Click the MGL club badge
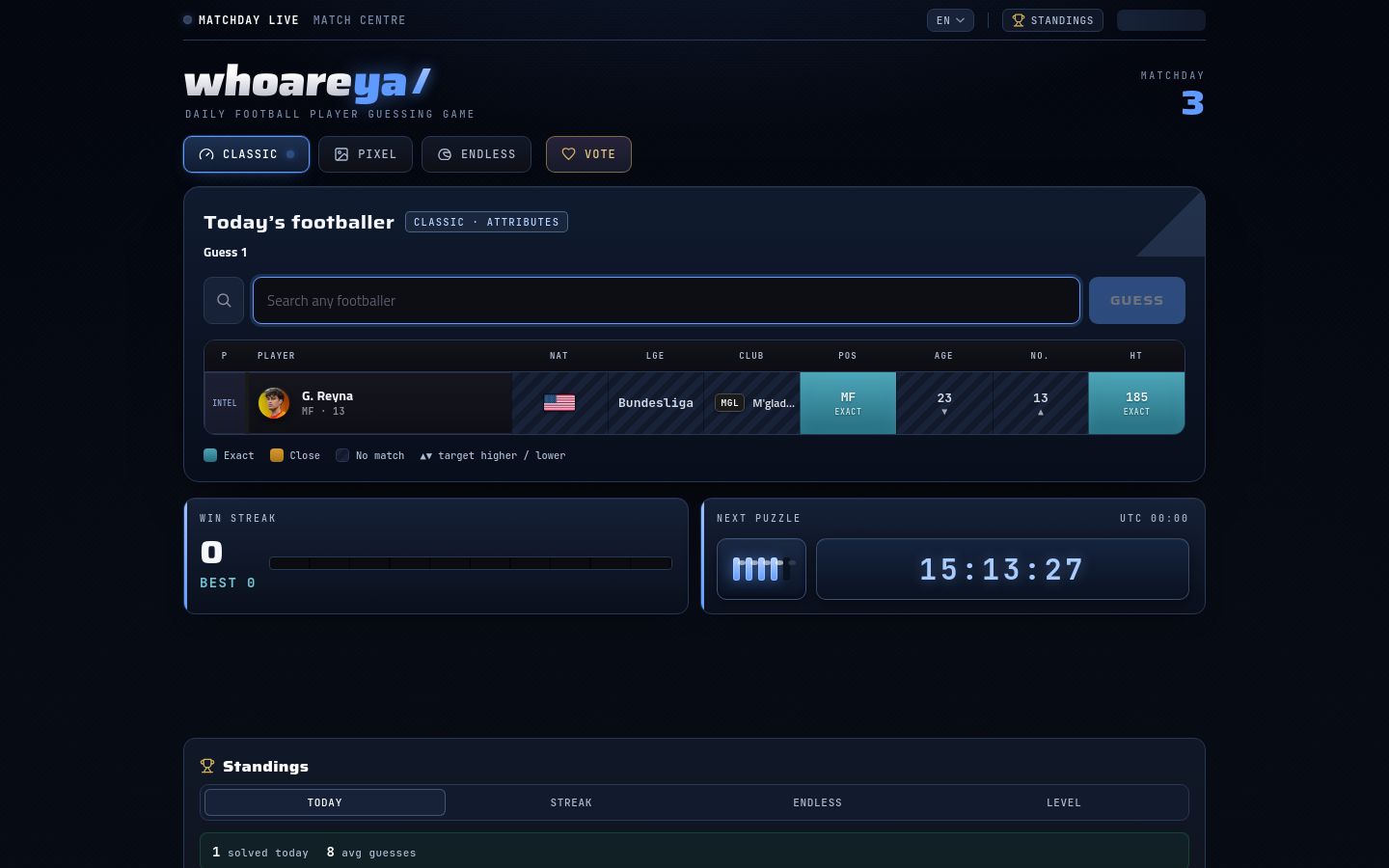The height and width of the screenshot is (868, 1389). coord(729,403)
